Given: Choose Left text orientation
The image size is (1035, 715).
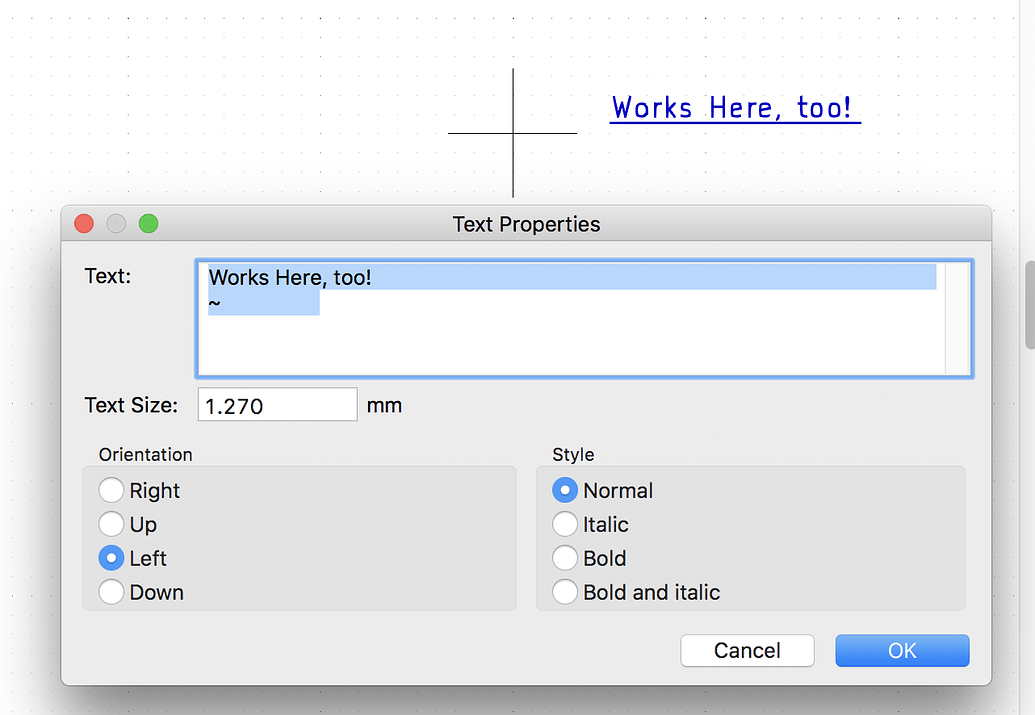Looking at the screenshot, I should pos(112,558).
